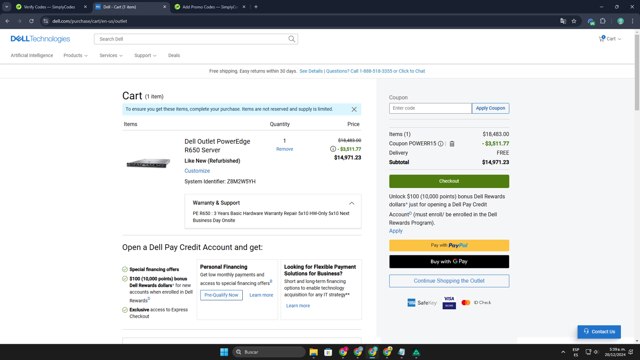The width and height of the screenshot is (640, 360).
Task: Open the Contact Us chat button
Action: (x=599, y=331)
